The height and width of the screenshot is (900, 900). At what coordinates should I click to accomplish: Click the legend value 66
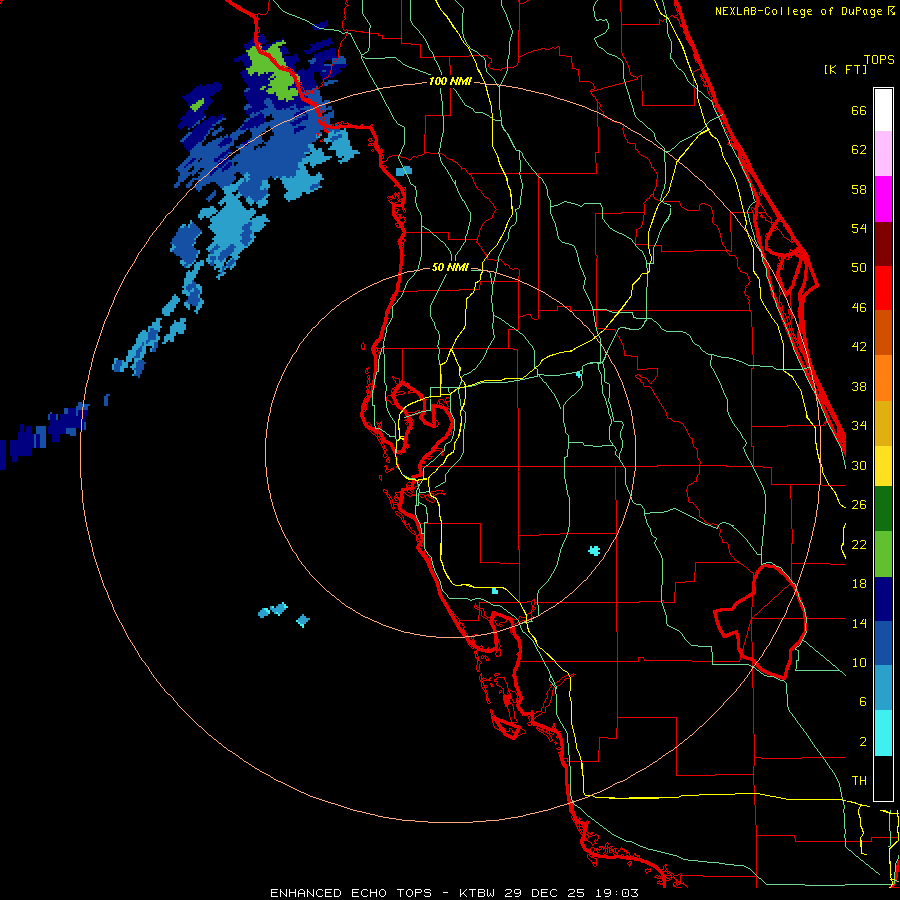[859, 110]
